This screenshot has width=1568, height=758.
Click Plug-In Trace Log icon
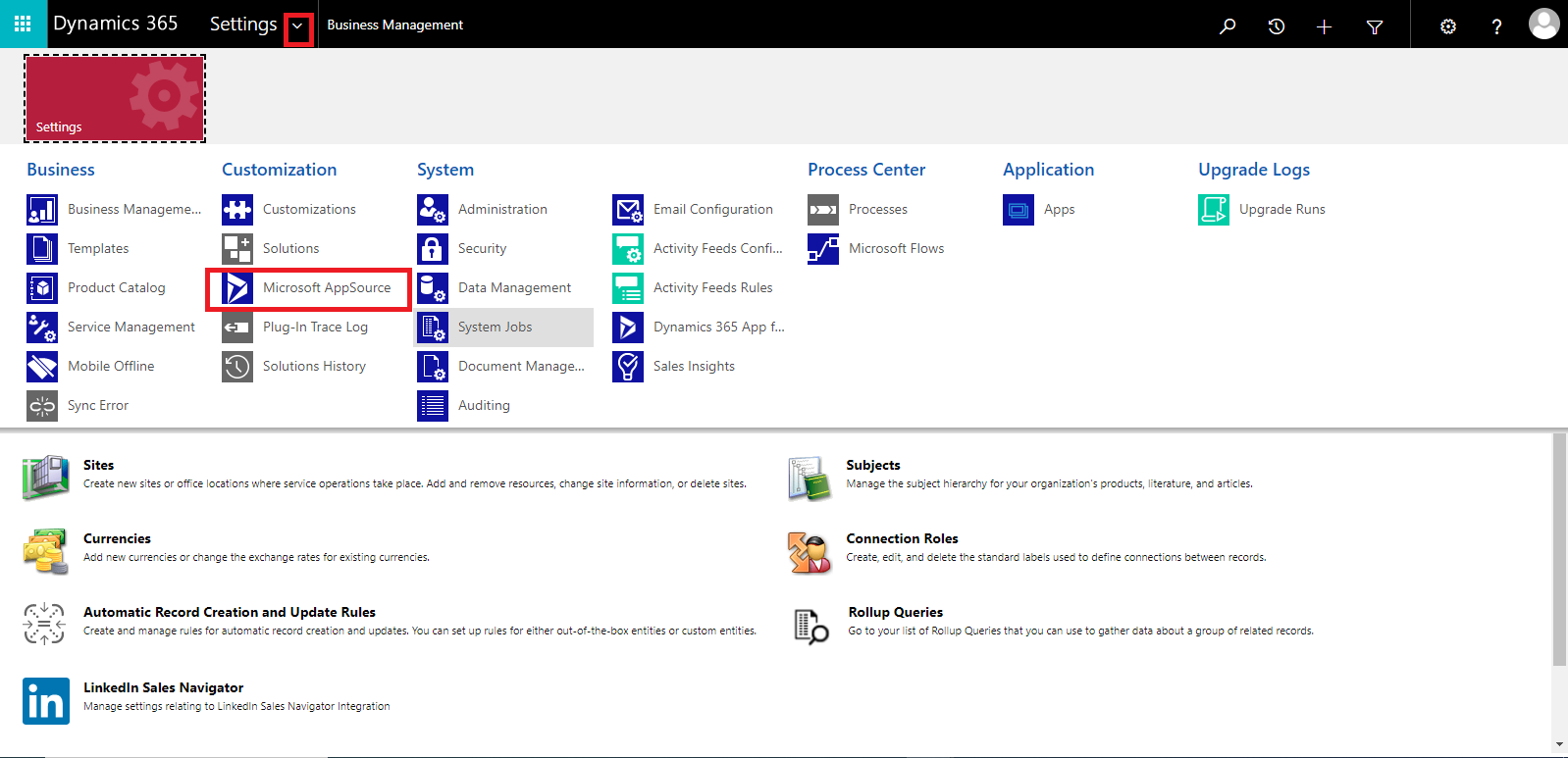[x=237, y=328]
